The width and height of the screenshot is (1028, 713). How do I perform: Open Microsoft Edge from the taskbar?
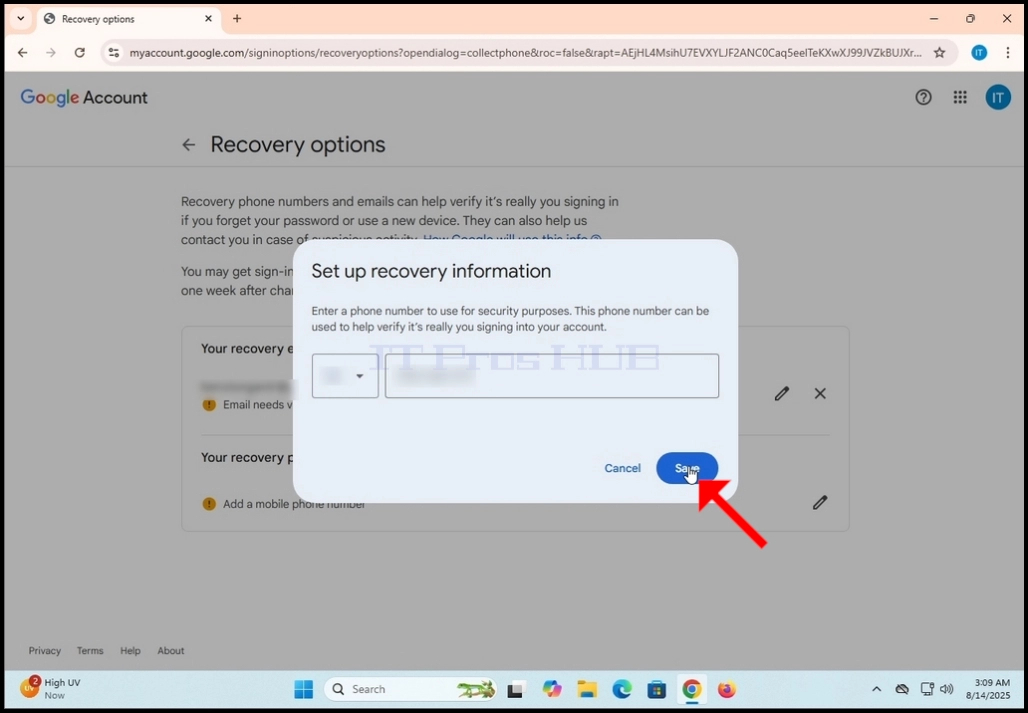click(622, 689)
